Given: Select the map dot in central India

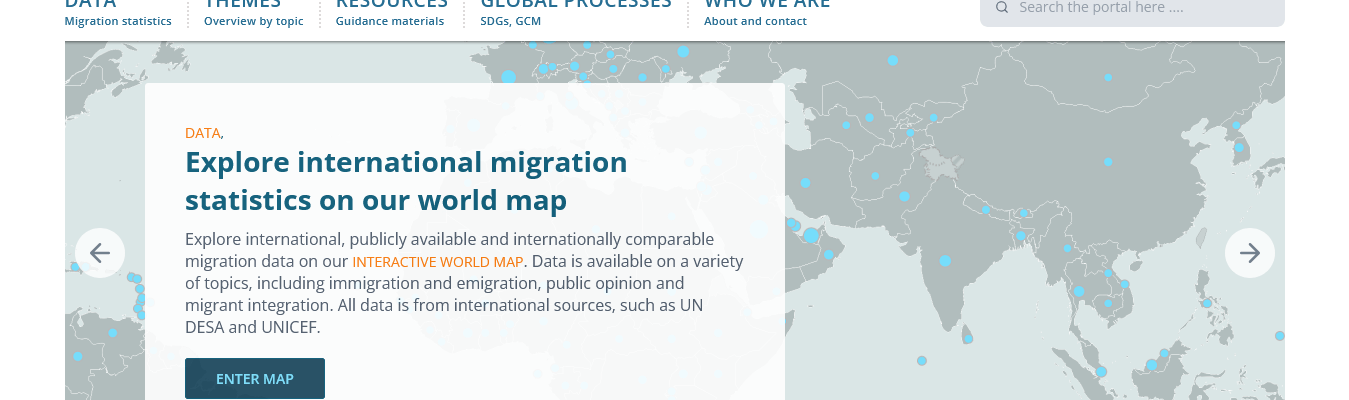Looking at the screenshot, I should click(945, 261).
